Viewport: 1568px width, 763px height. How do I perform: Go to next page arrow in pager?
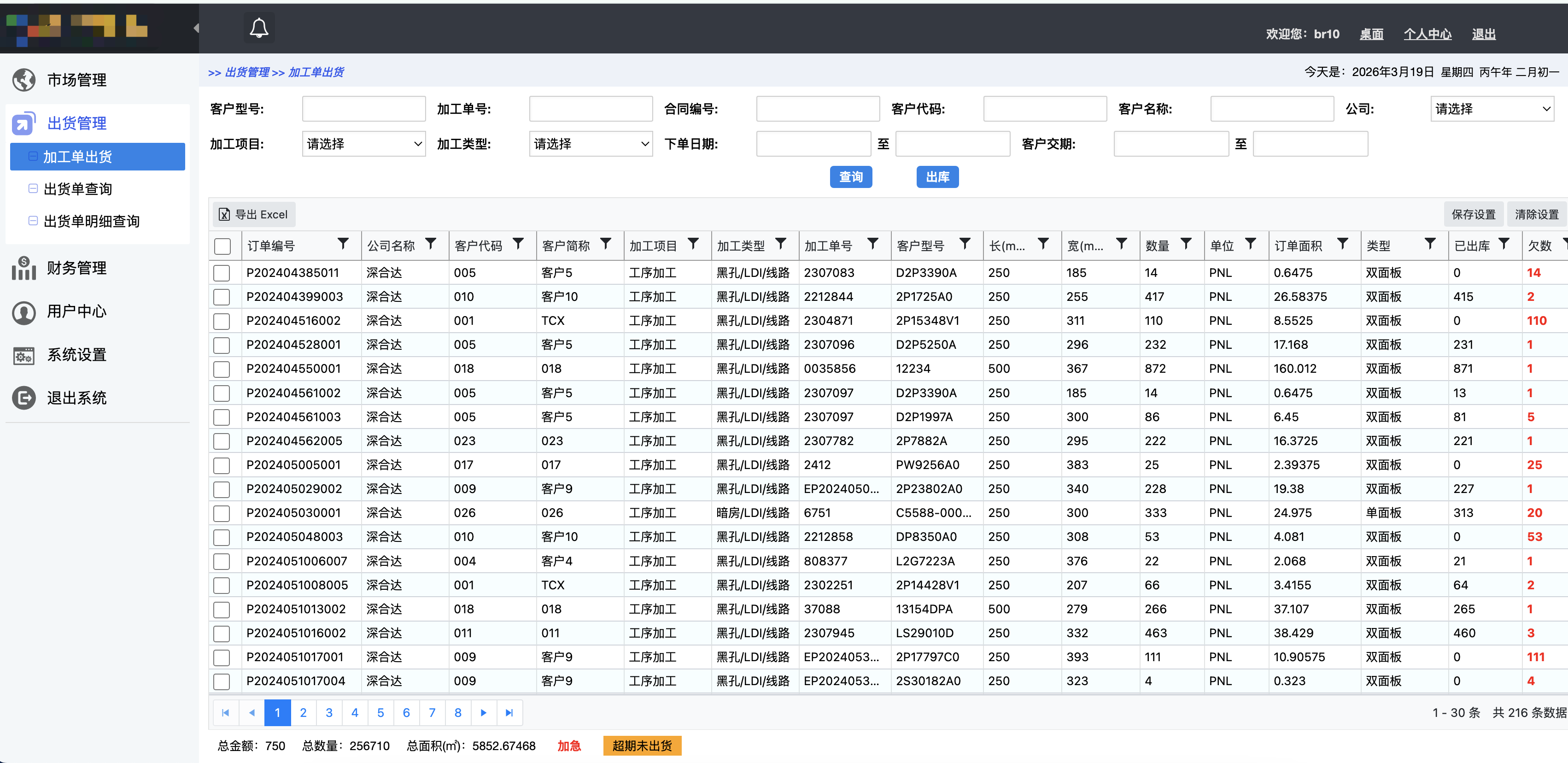click(483, 712)
